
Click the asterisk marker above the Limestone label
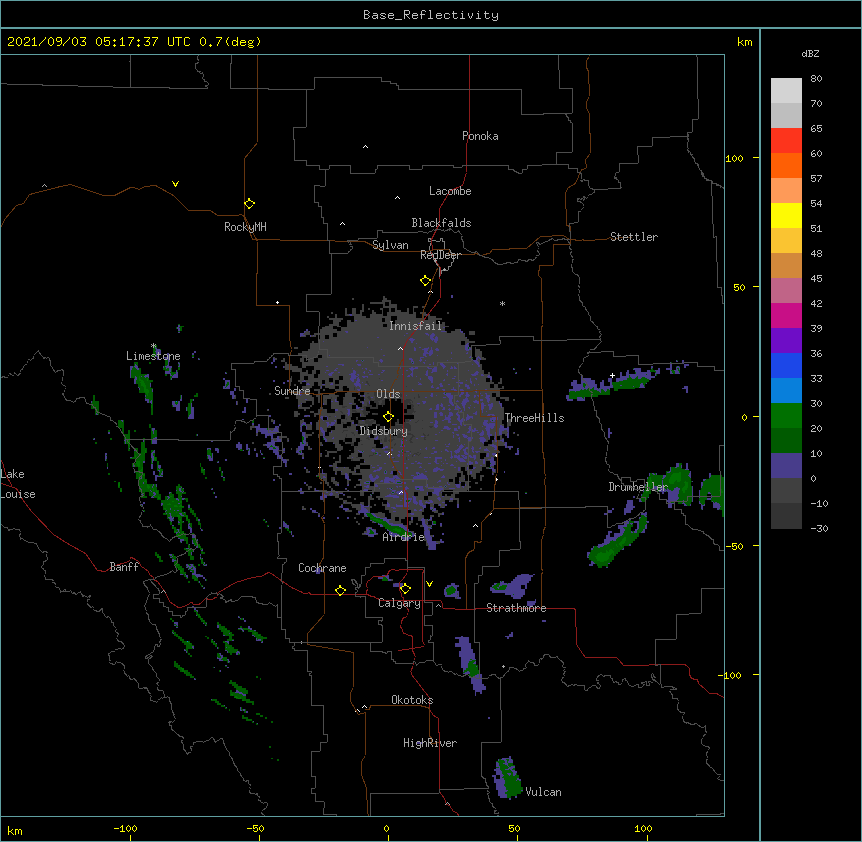pyautogui.click(x=154, y=346)
